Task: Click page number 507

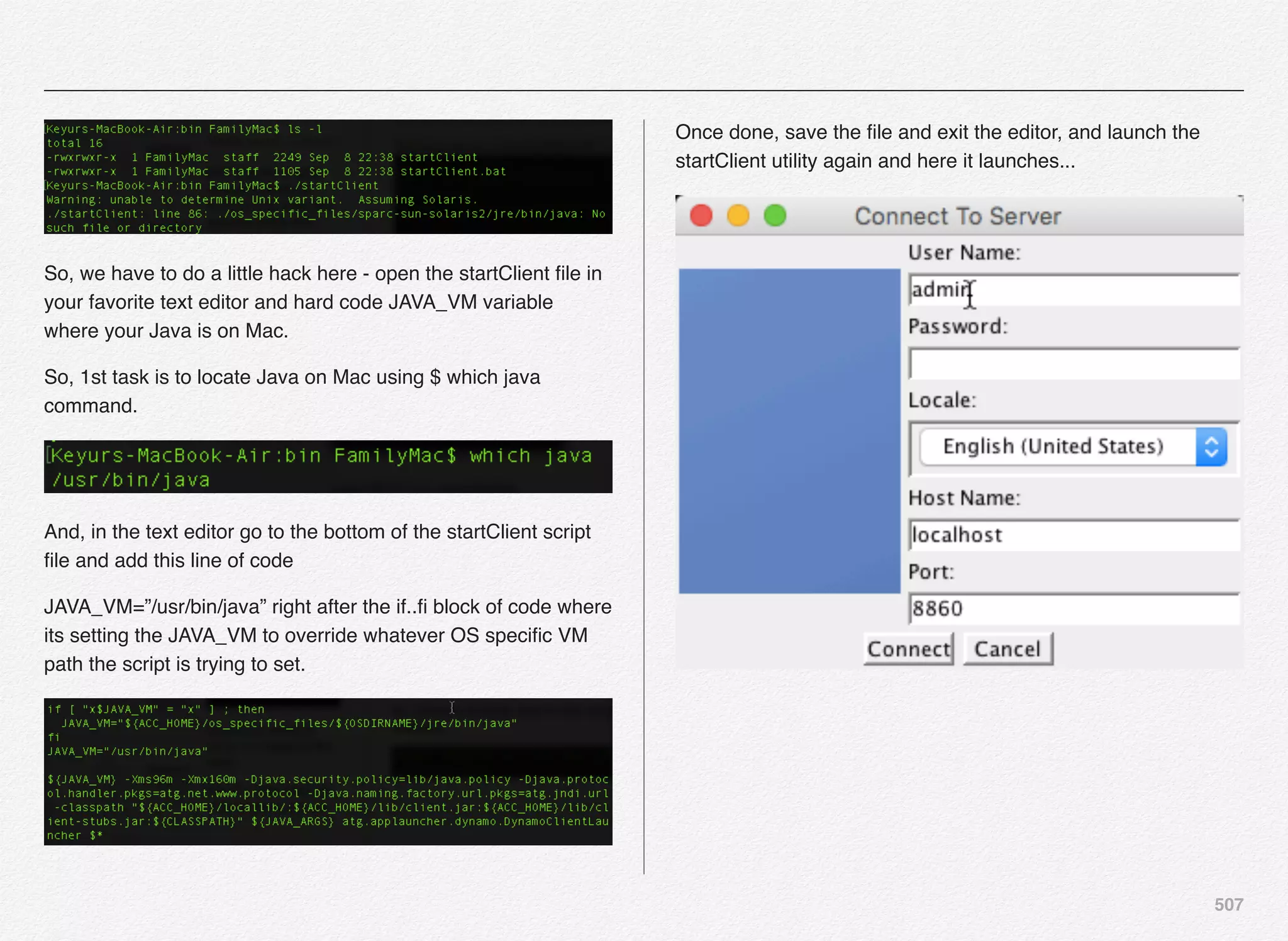Action: pyautogui.click(x=1228, y=905)
